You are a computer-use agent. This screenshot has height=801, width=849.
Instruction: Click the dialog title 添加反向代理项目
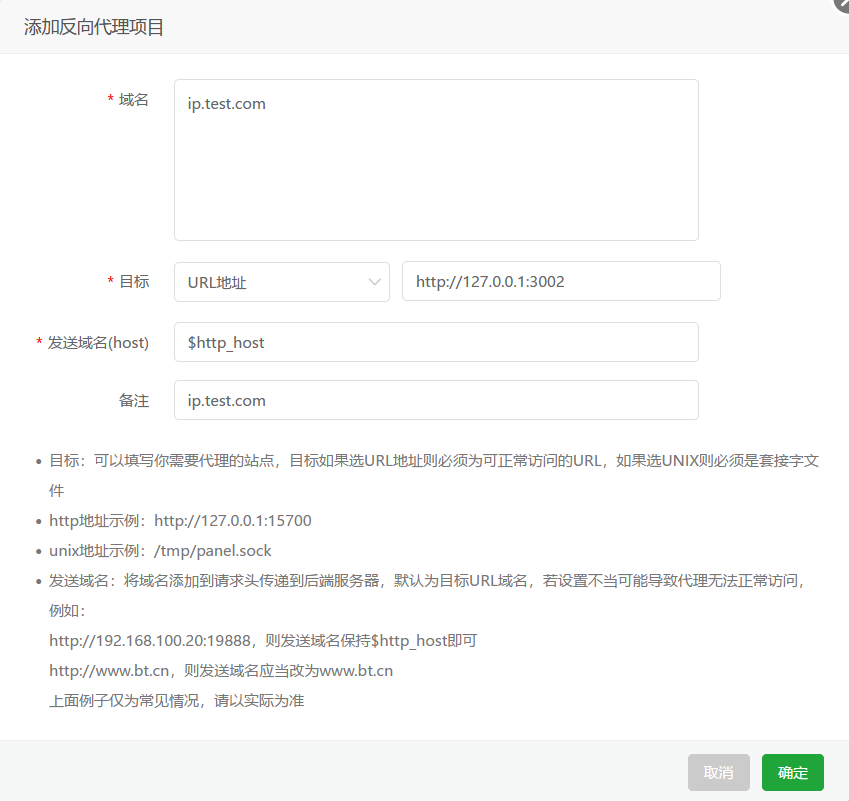(x=93, y=27)
